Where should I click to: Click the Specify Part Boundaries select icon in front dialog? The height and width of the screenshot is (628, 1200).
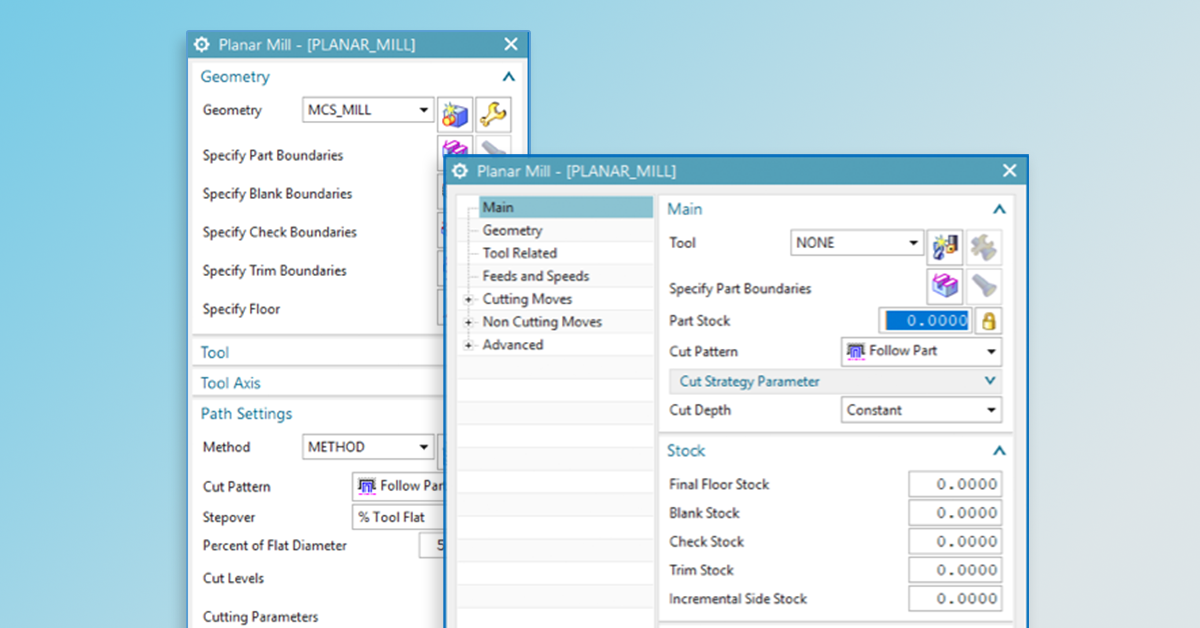pos(945,286)
